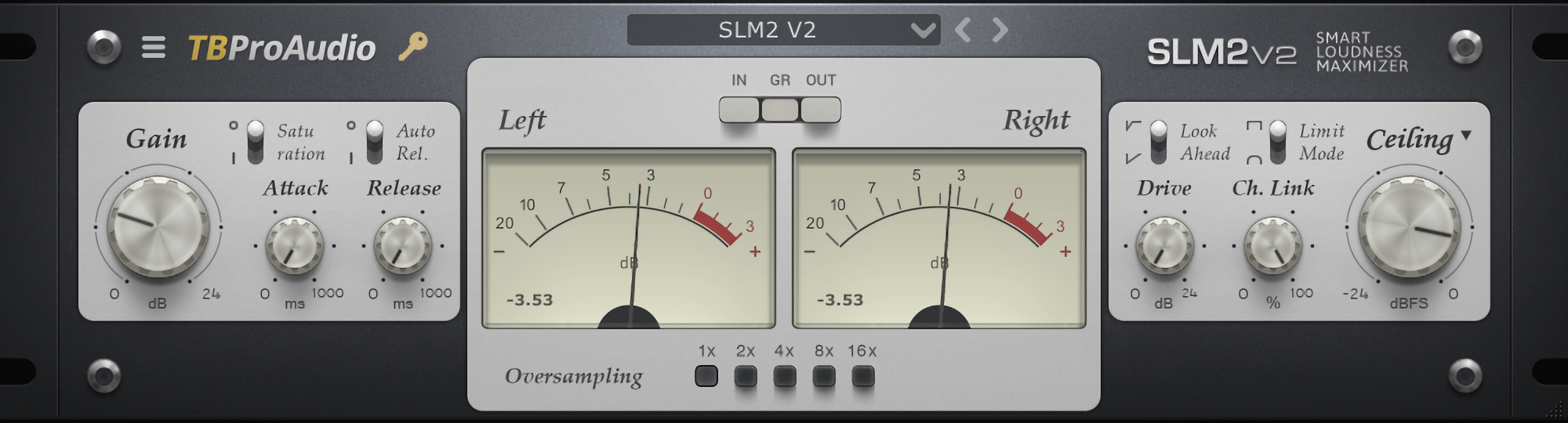This screenshot has width=1568, height=423.
Task: Open the hamburger menu icon
Action: 153,48
